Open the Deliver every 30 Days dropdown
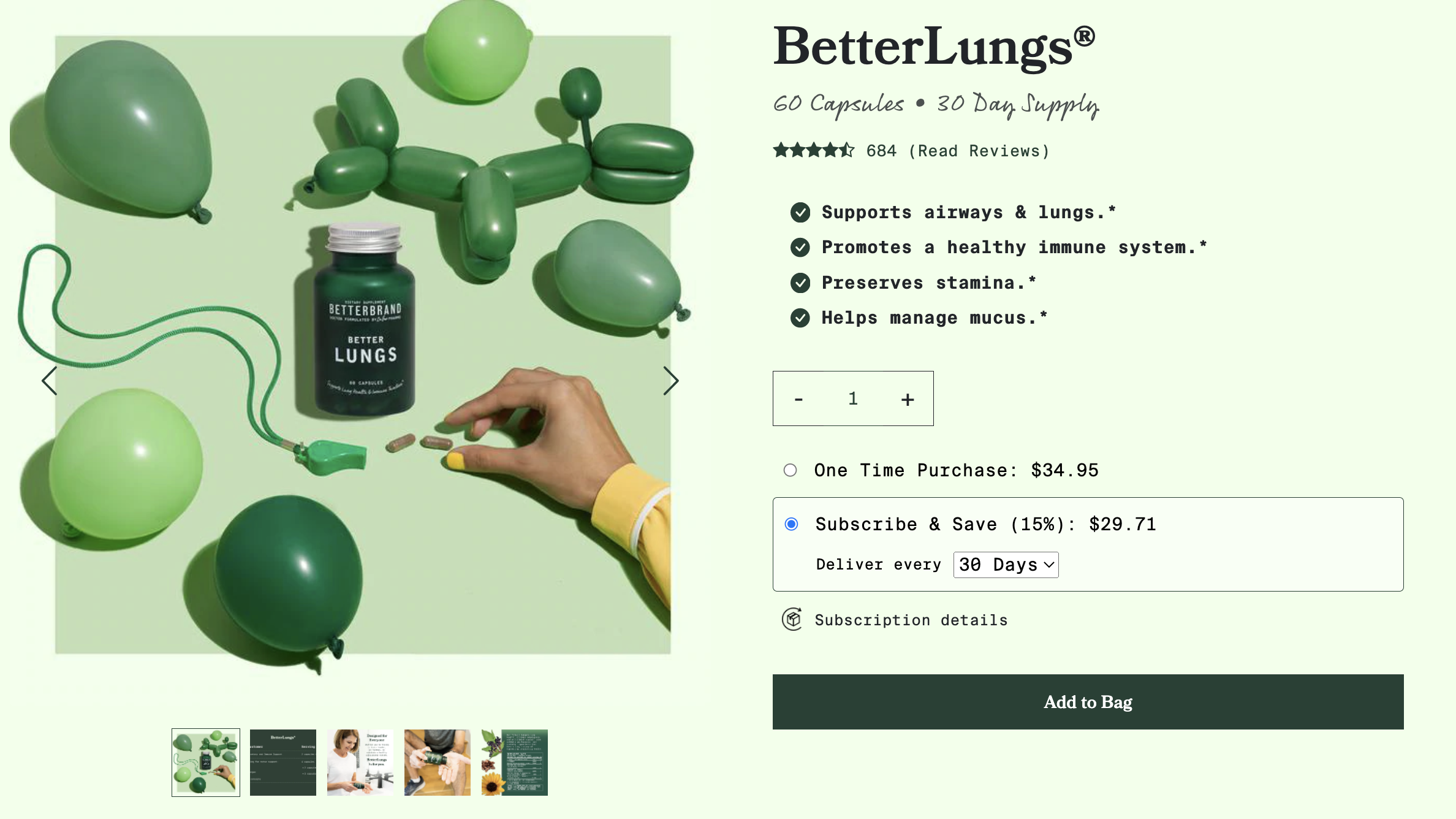 [x=1006, y=565]
